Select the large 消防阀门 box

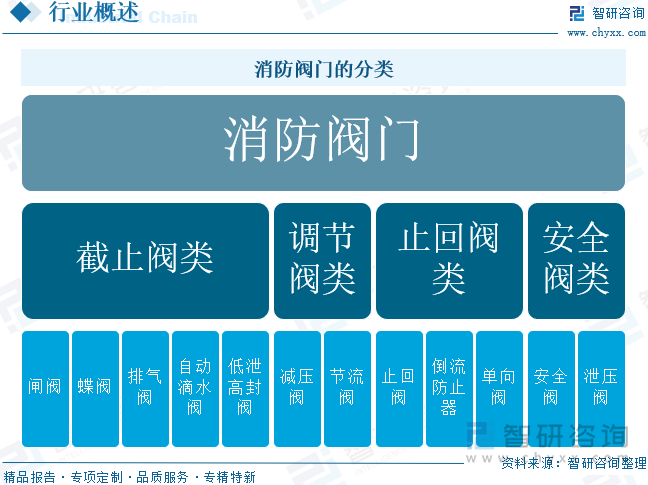[x=324, y=143]
